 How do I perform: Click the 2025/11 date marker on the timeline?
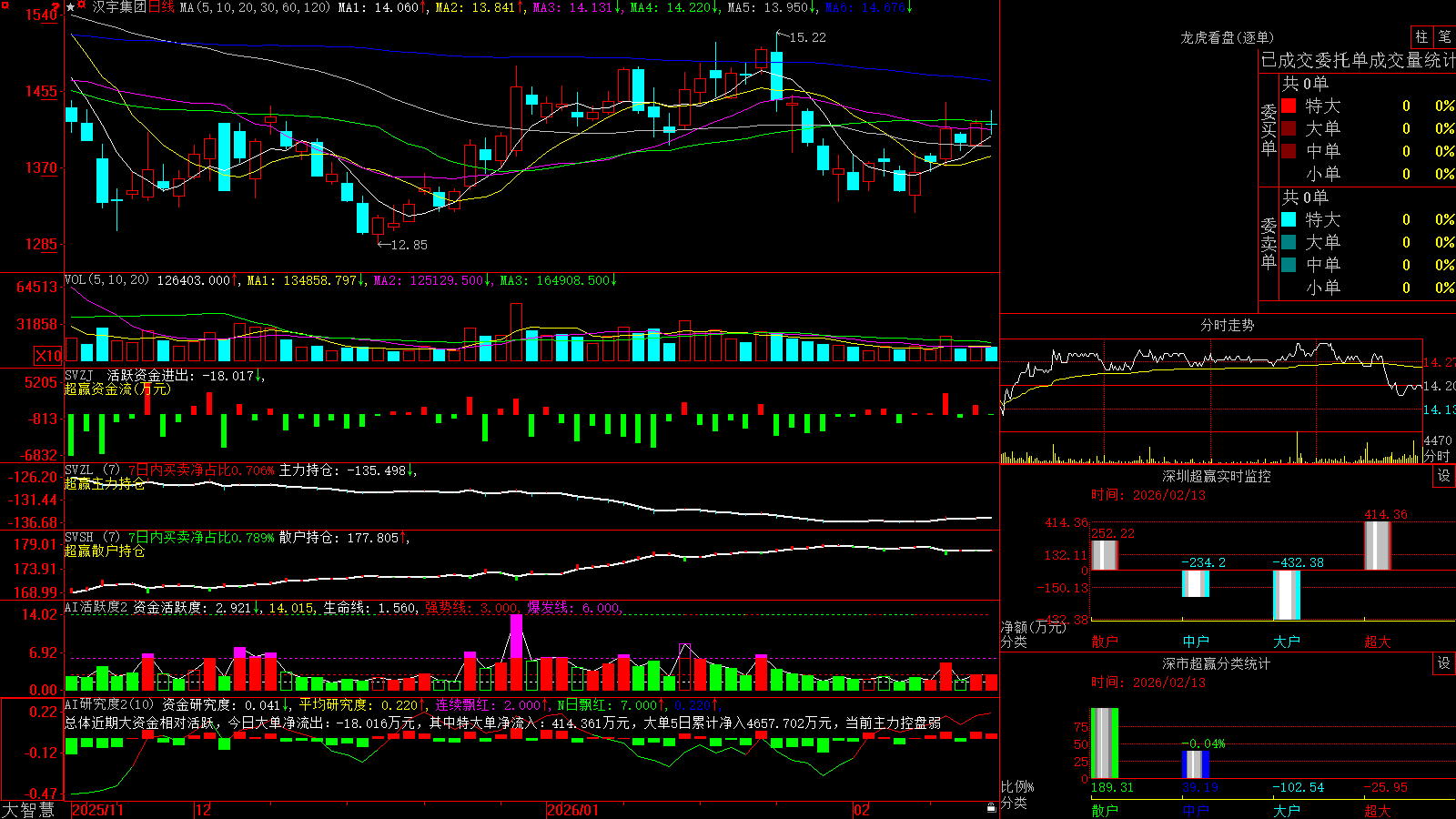(x=97, y=810)
